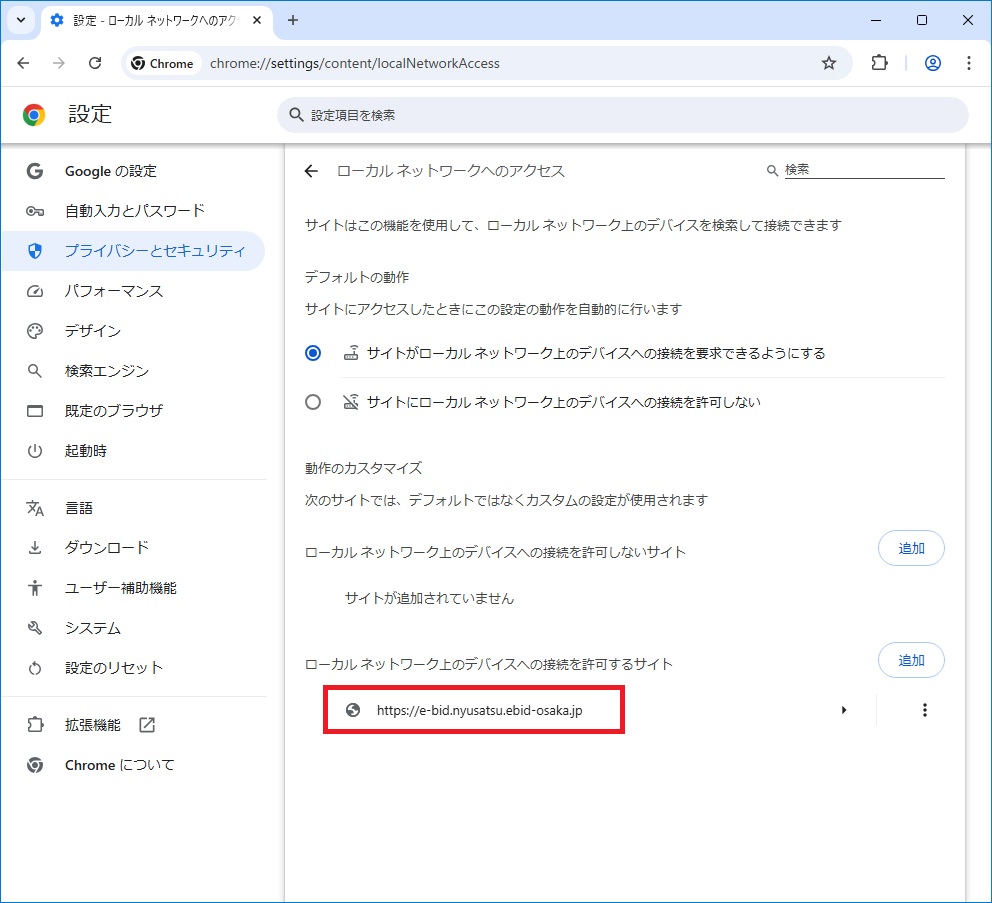The image size is (992, 903).
Task: Select radio to allow sites requesting local network connections
Action: (313, 353)
